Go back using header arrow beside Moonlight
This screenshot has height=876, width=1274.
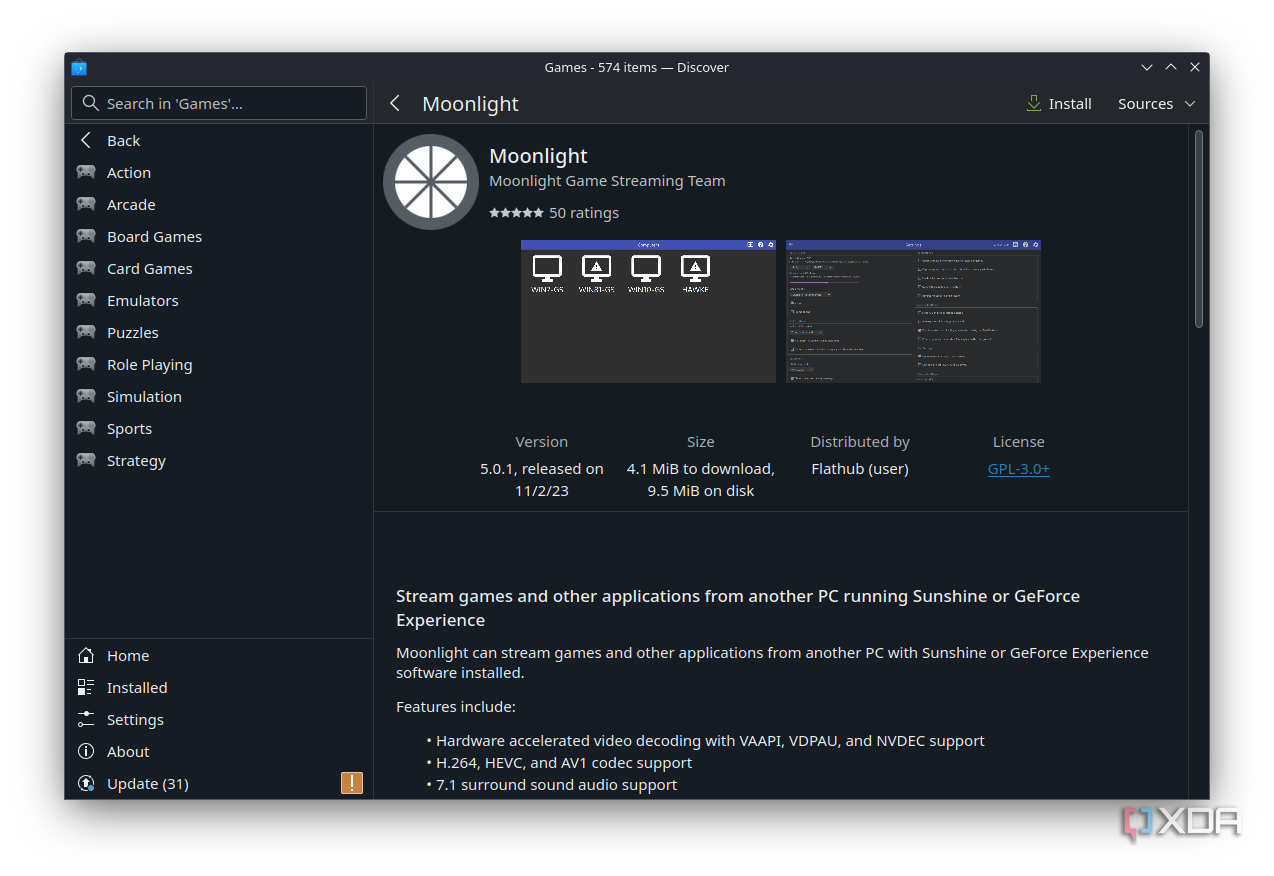395,103
